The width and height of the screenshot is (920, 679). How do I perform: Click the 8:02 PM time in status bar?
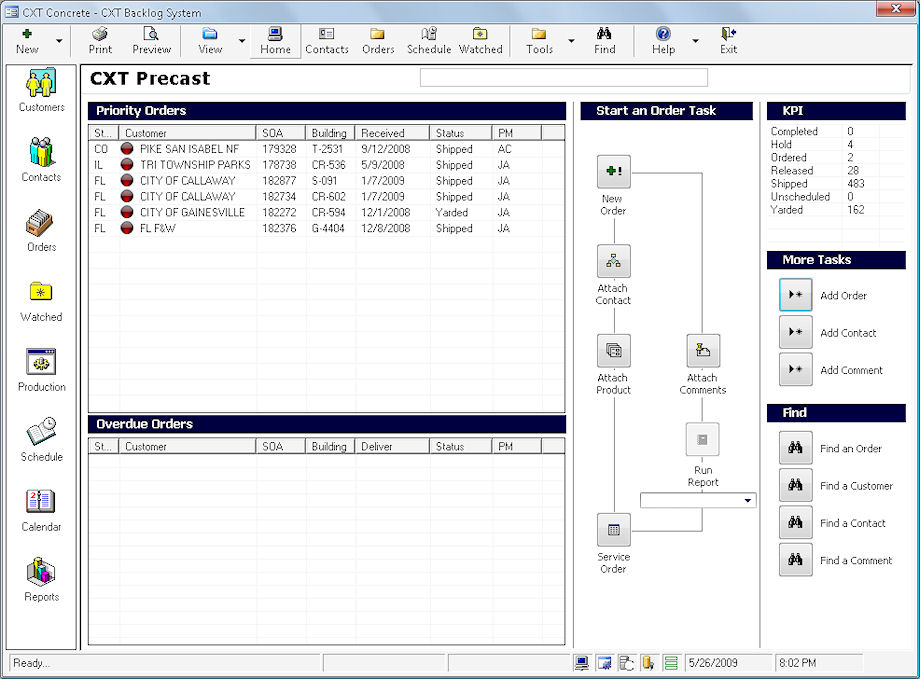pyautogui.click(x=797, y=663)
